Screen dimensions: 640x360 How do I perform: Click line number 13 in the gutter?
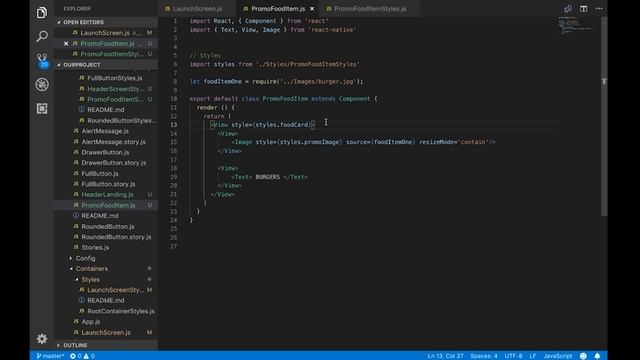[x=174, y=125]
